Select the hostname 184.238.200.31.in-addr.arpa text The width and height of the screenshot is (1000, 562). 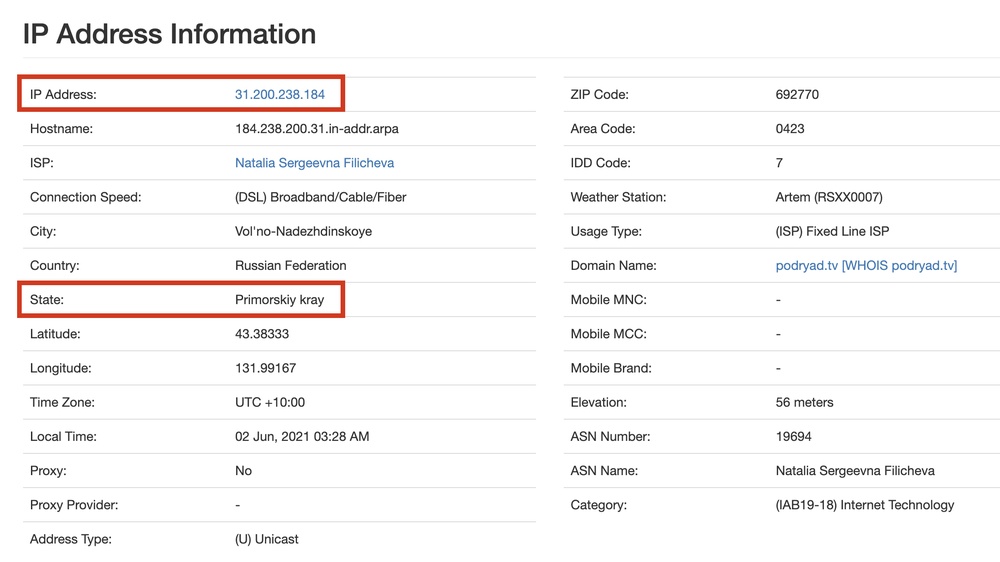pos(317,129)
